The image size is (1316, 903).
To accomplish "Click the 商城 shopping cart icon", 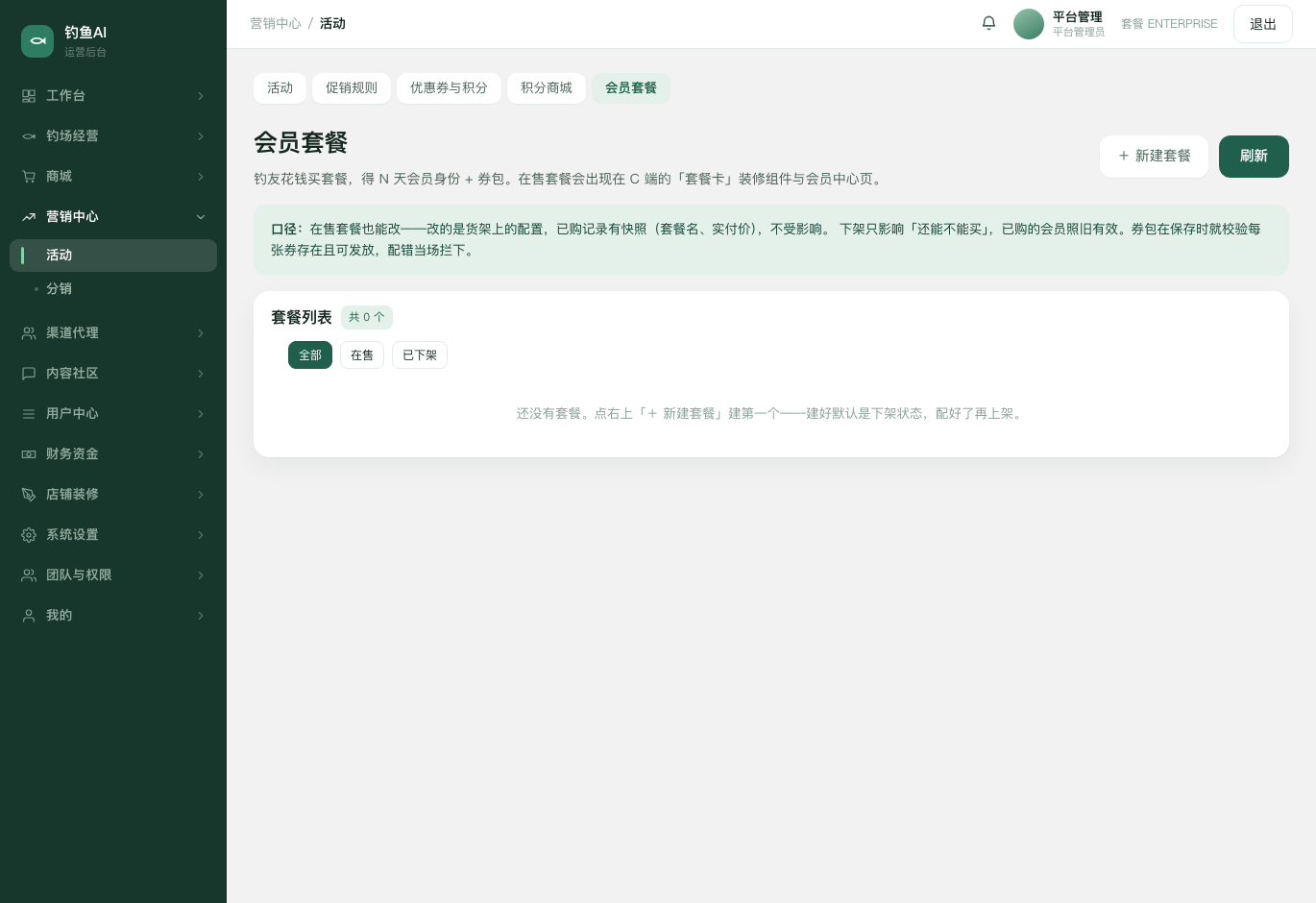I will (29, 177).
